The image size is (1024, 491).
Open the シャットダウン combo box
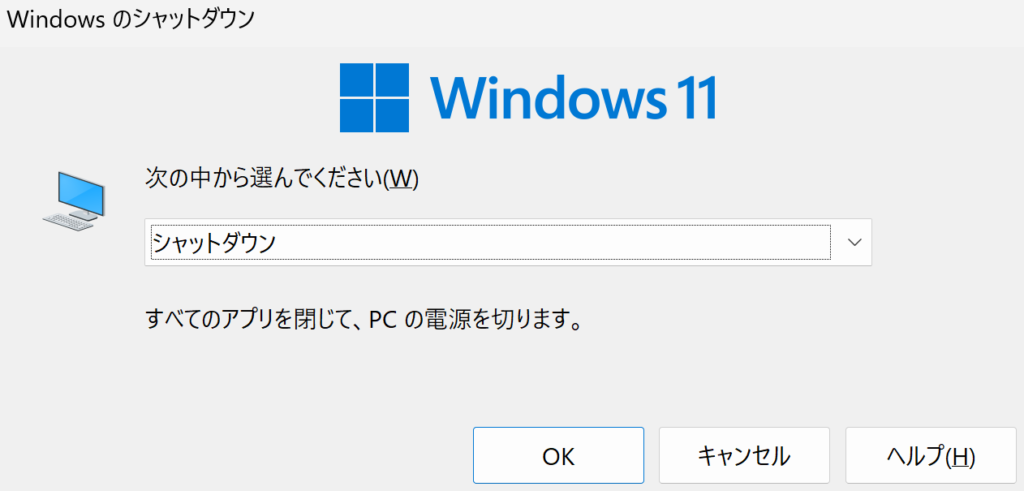click(490, 242)
